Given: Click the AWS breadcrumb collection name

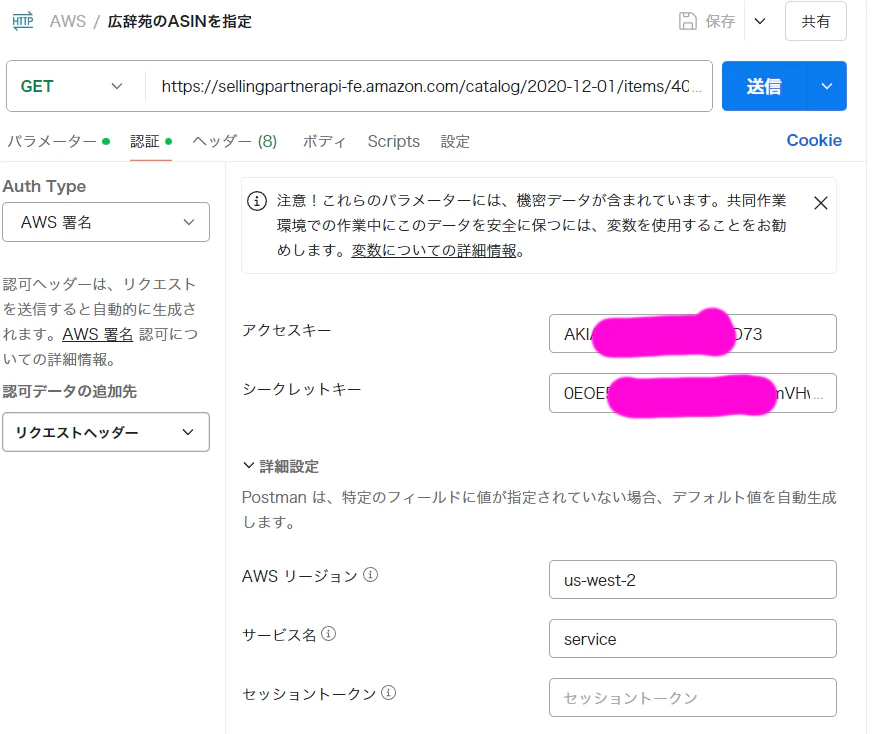Looking at the screenshot, I should (67, 21).
